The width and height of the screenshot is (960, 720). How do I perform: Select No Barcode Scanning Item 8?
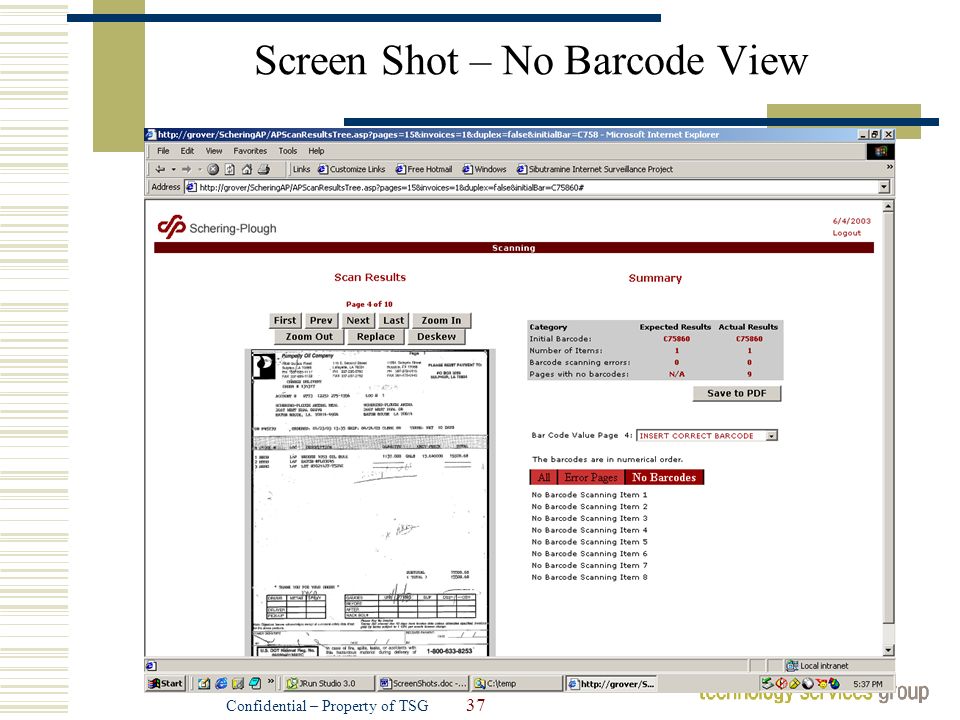pyautogui.click(x=589, y=577)
